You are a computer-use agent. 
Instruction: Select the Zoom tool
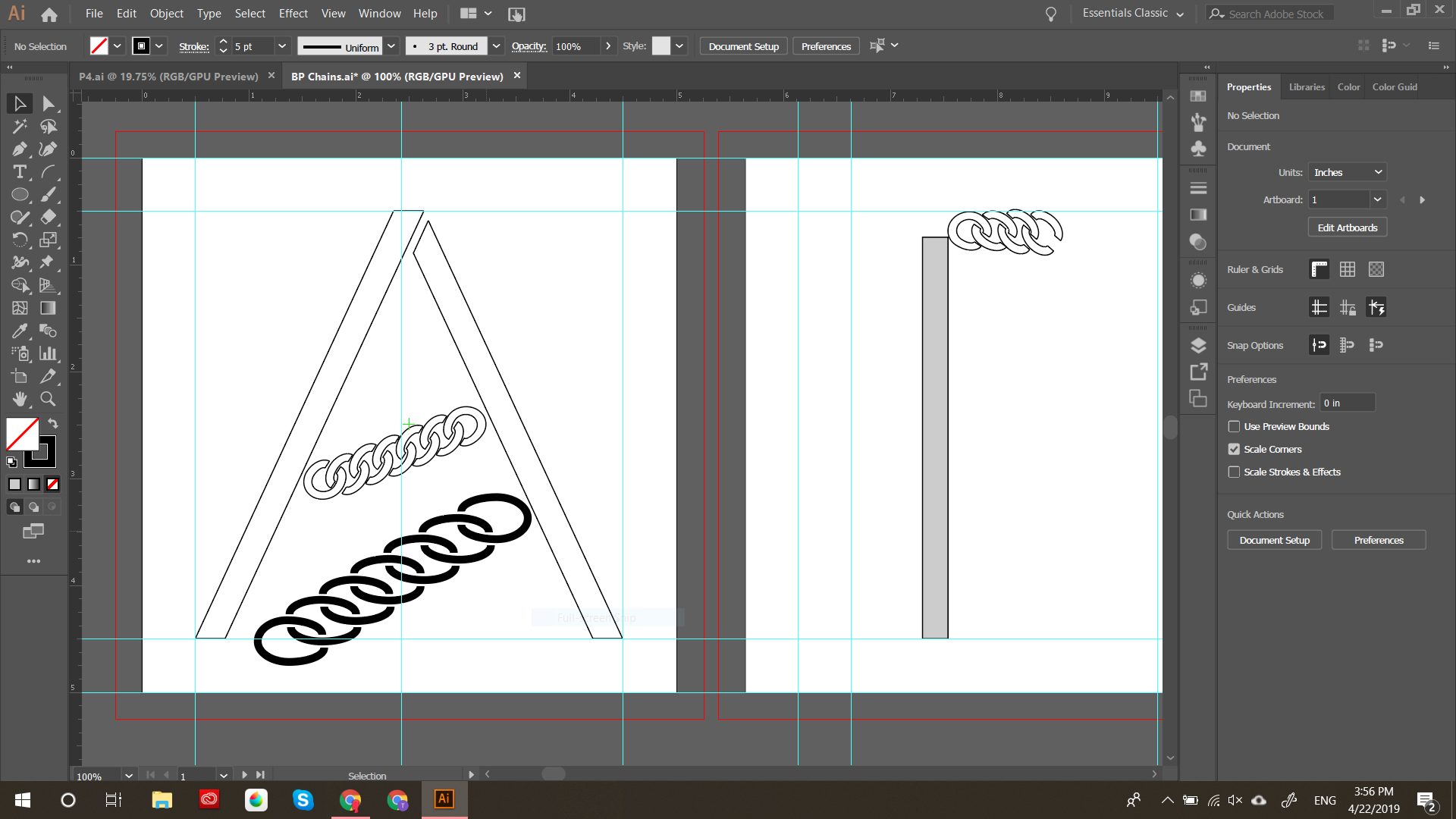click(48, 399)
